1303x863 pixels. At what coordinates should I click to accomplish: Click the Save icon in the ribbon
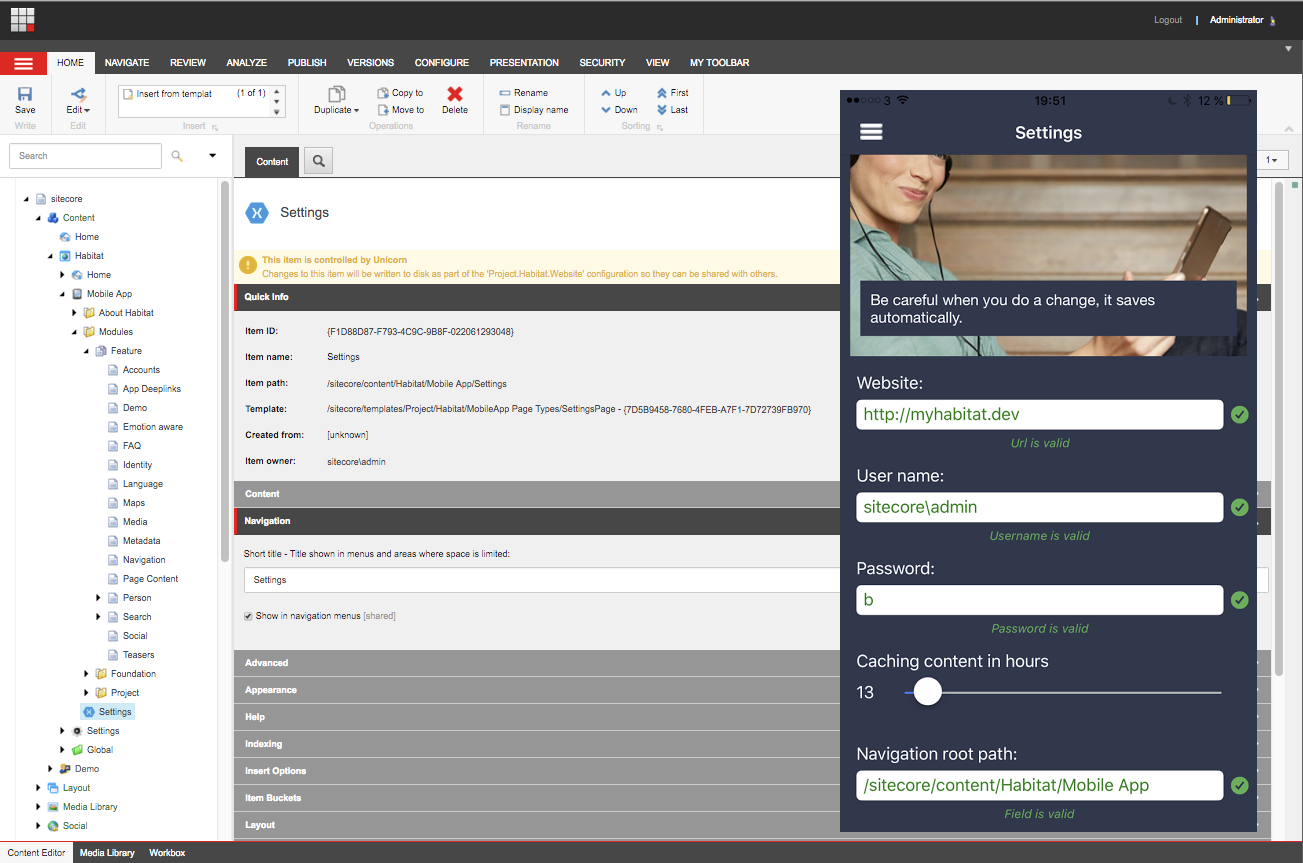tap(25, 95)
